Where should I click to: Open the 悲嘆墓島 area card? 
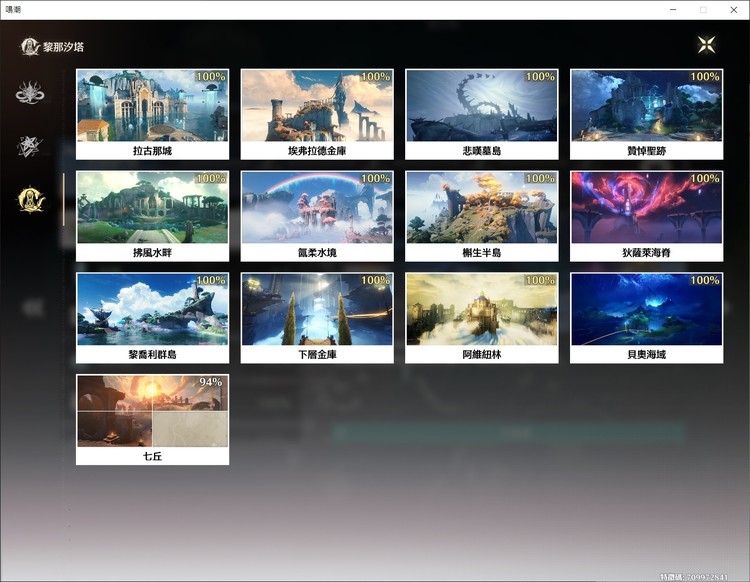click(x=482, y=114)
